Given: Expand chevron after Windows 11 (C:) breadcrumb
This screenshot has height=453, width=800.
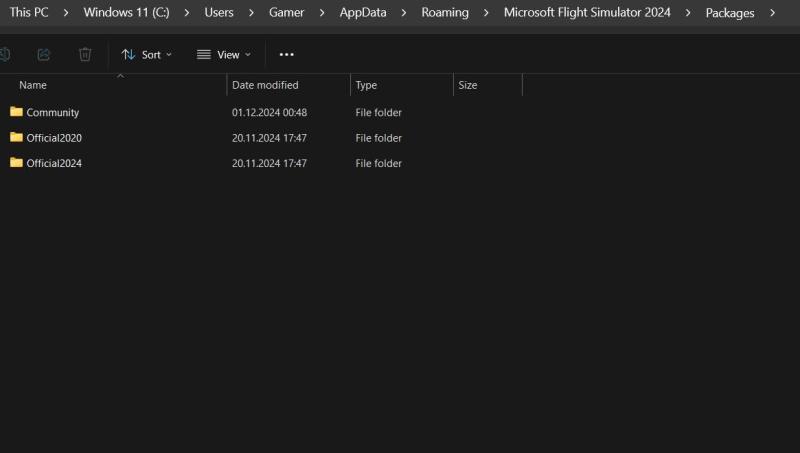Looking at the screenshot, I should (x=187, y=13).
